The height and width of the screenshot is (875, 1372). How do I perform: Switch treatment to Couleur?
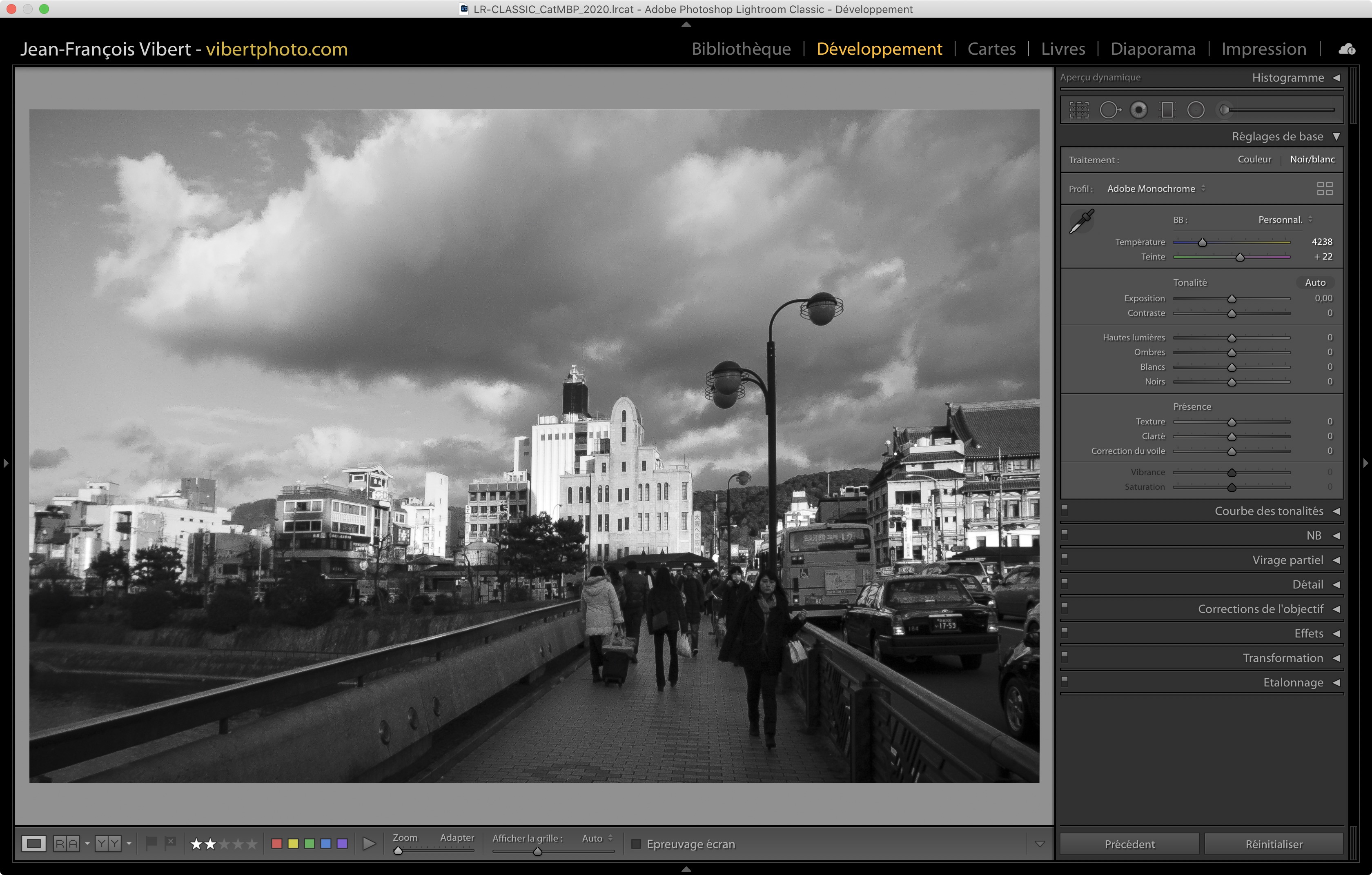(x=1254, y=160)
